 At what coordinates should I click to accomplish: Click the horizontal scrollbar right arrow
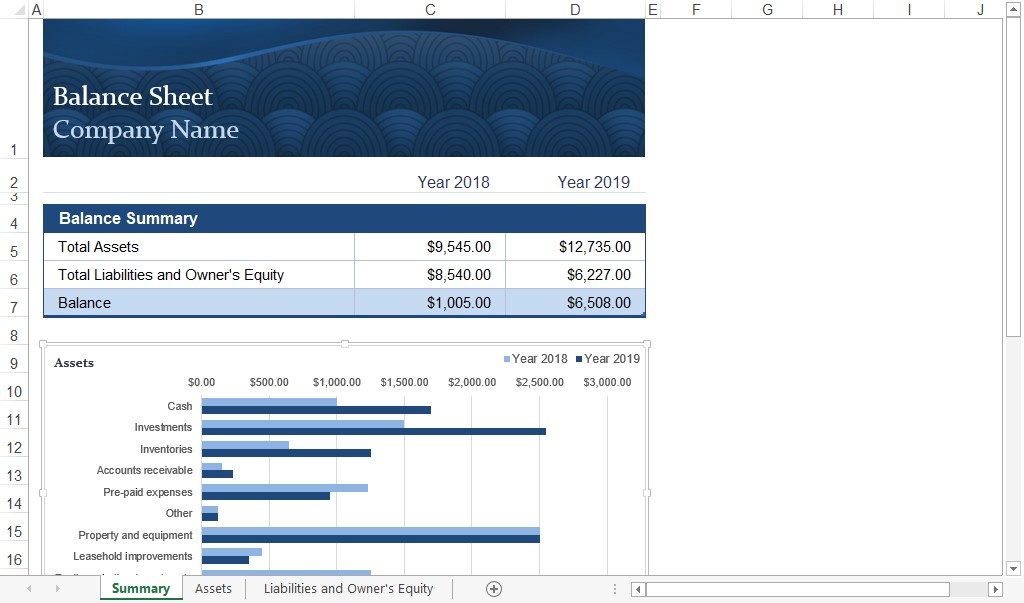click(994, 589)
